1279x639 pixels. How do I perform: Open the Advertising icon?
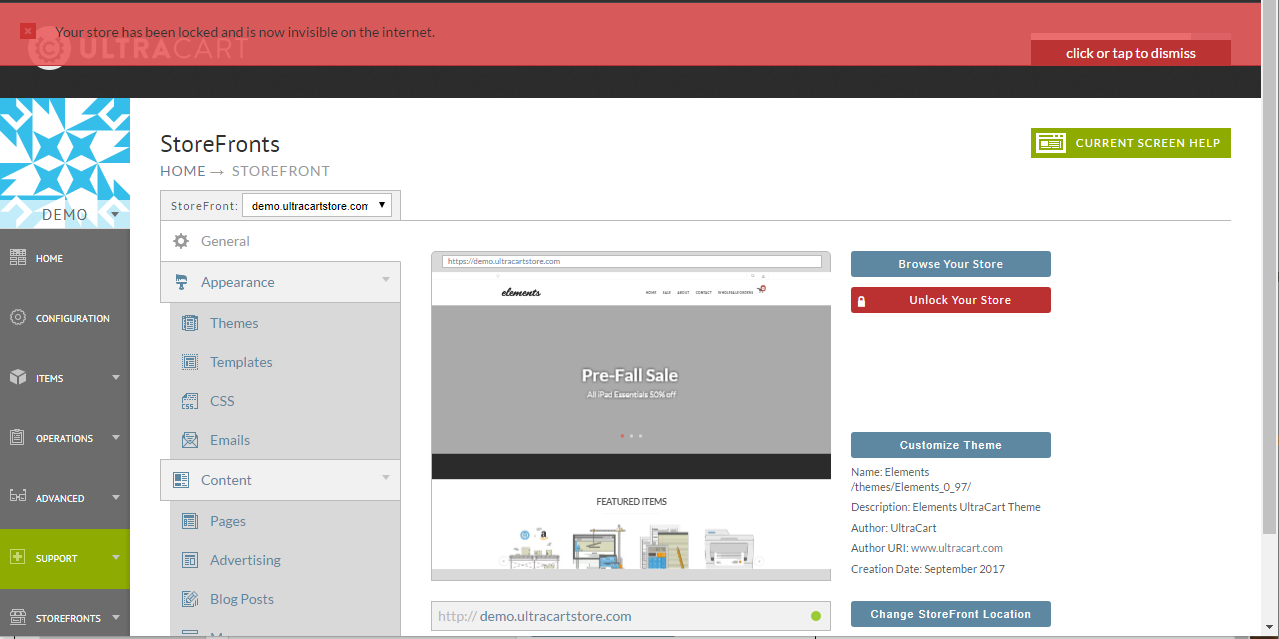point(189,560)
